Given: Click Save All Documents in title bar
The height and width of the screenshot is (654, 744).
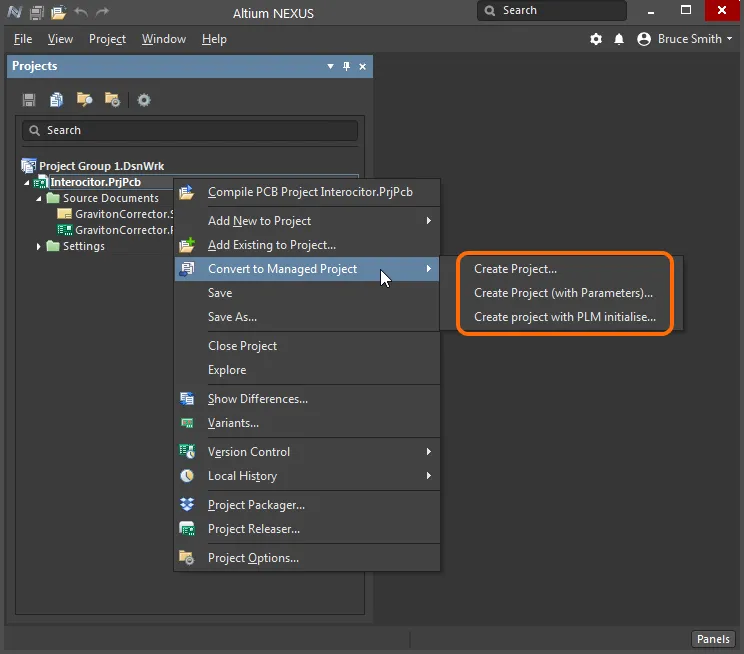Looking at the screenshot, I should pos(37,12).
